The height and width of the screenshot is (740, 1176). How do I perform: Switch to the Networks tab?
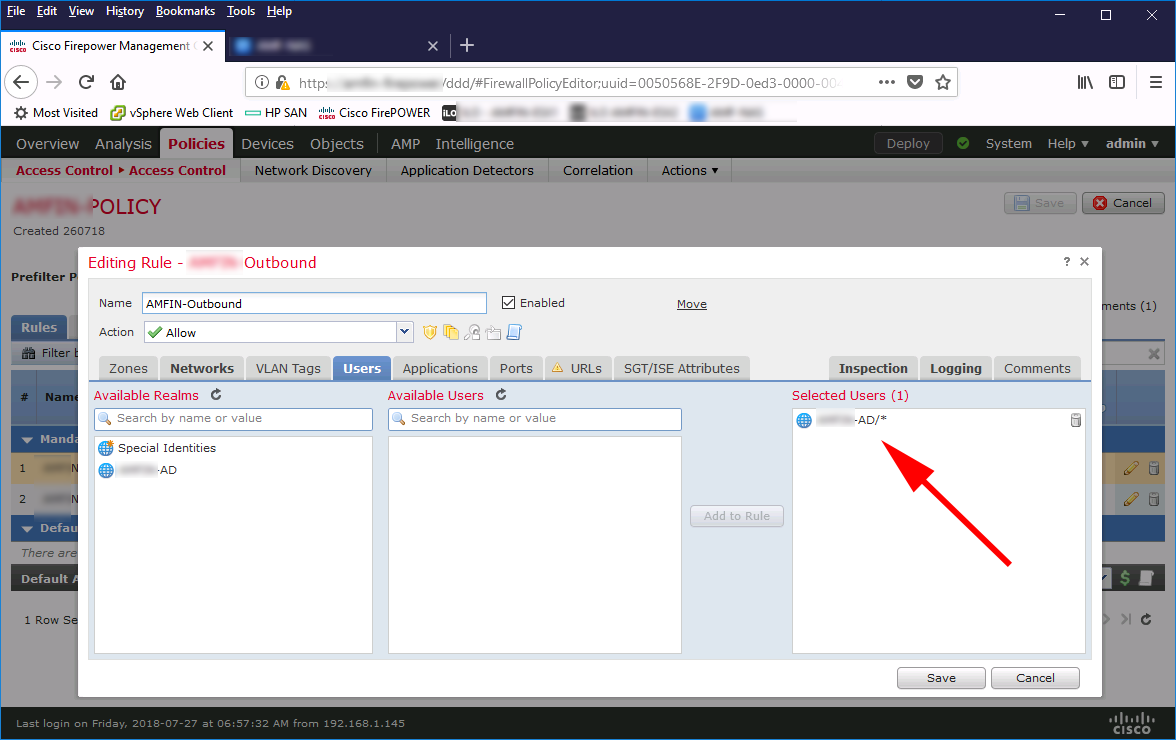tap(201, 367)
